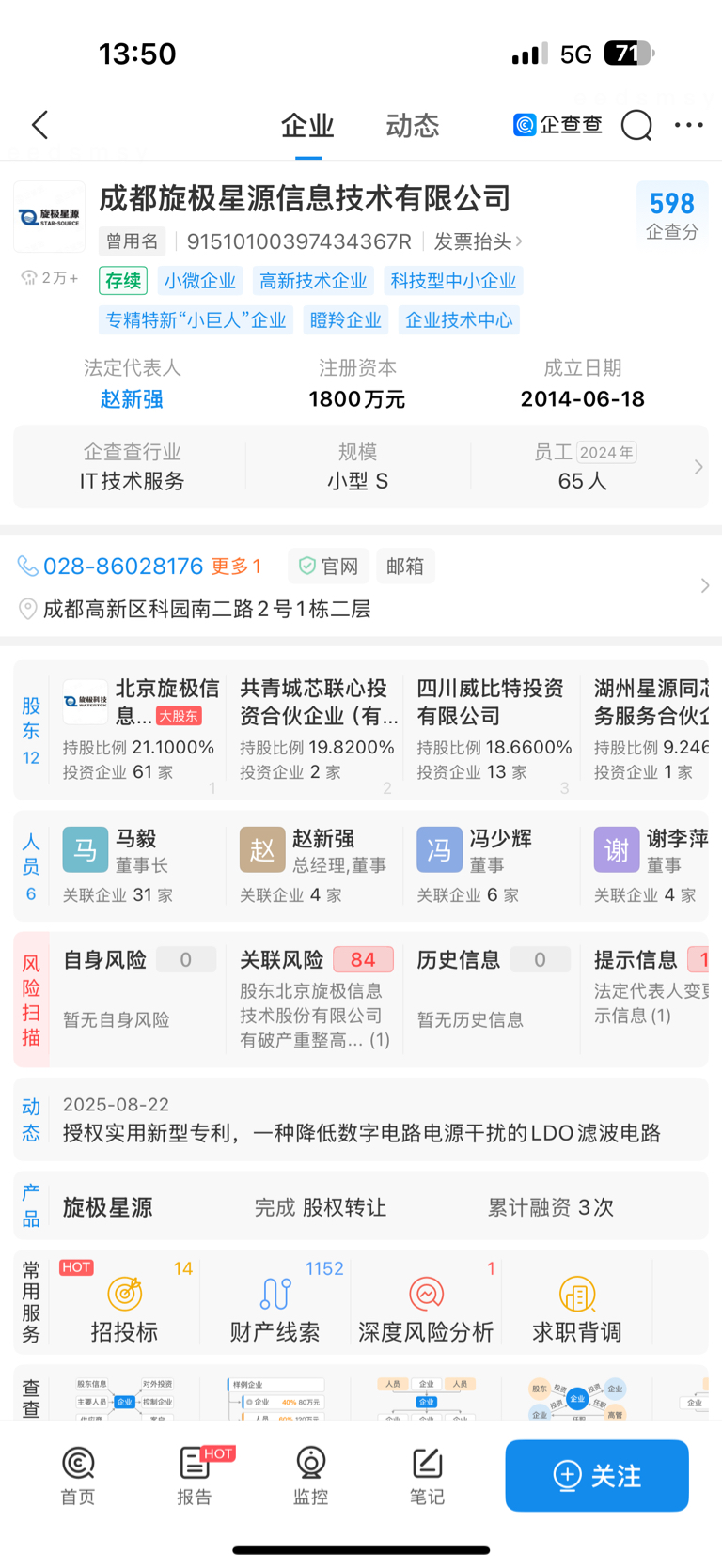The image size is (722, 1568).
Task: Call phone number 028-86028176
Action: pos(123,567)
